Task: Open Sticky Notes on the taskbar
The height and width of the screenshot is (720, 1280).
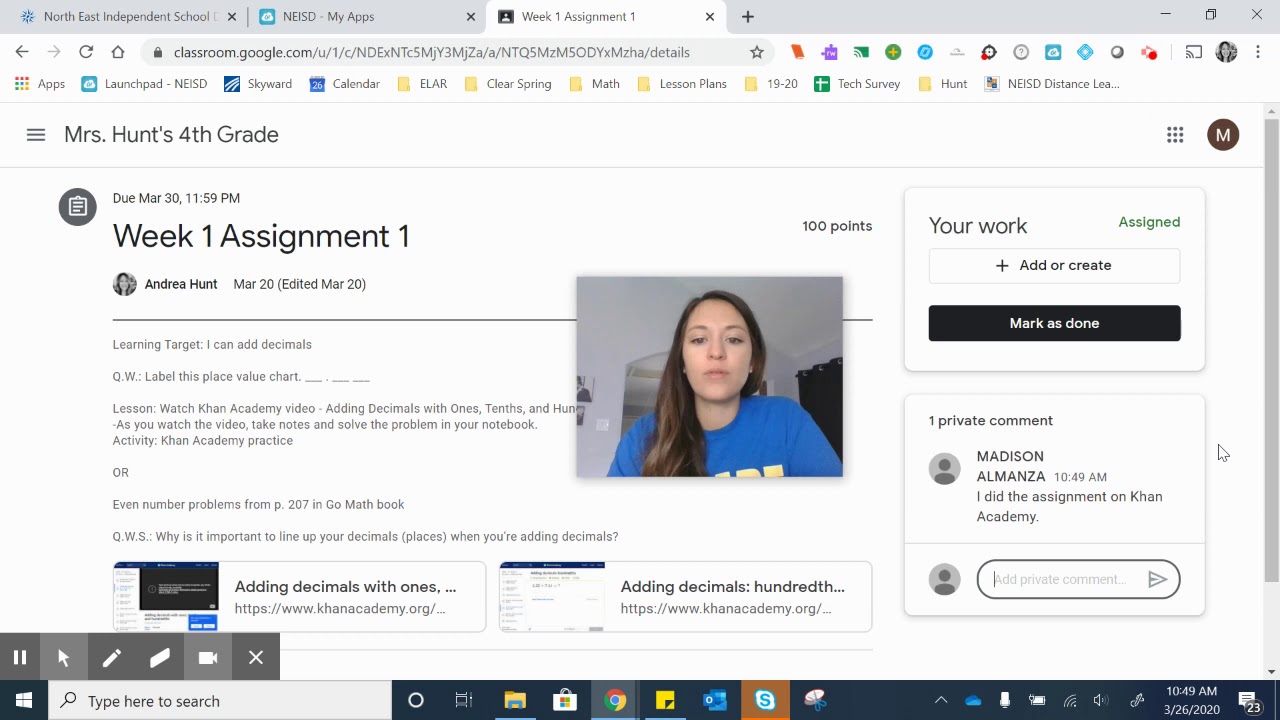Action: pyautogui.click(x=665, y=700)
